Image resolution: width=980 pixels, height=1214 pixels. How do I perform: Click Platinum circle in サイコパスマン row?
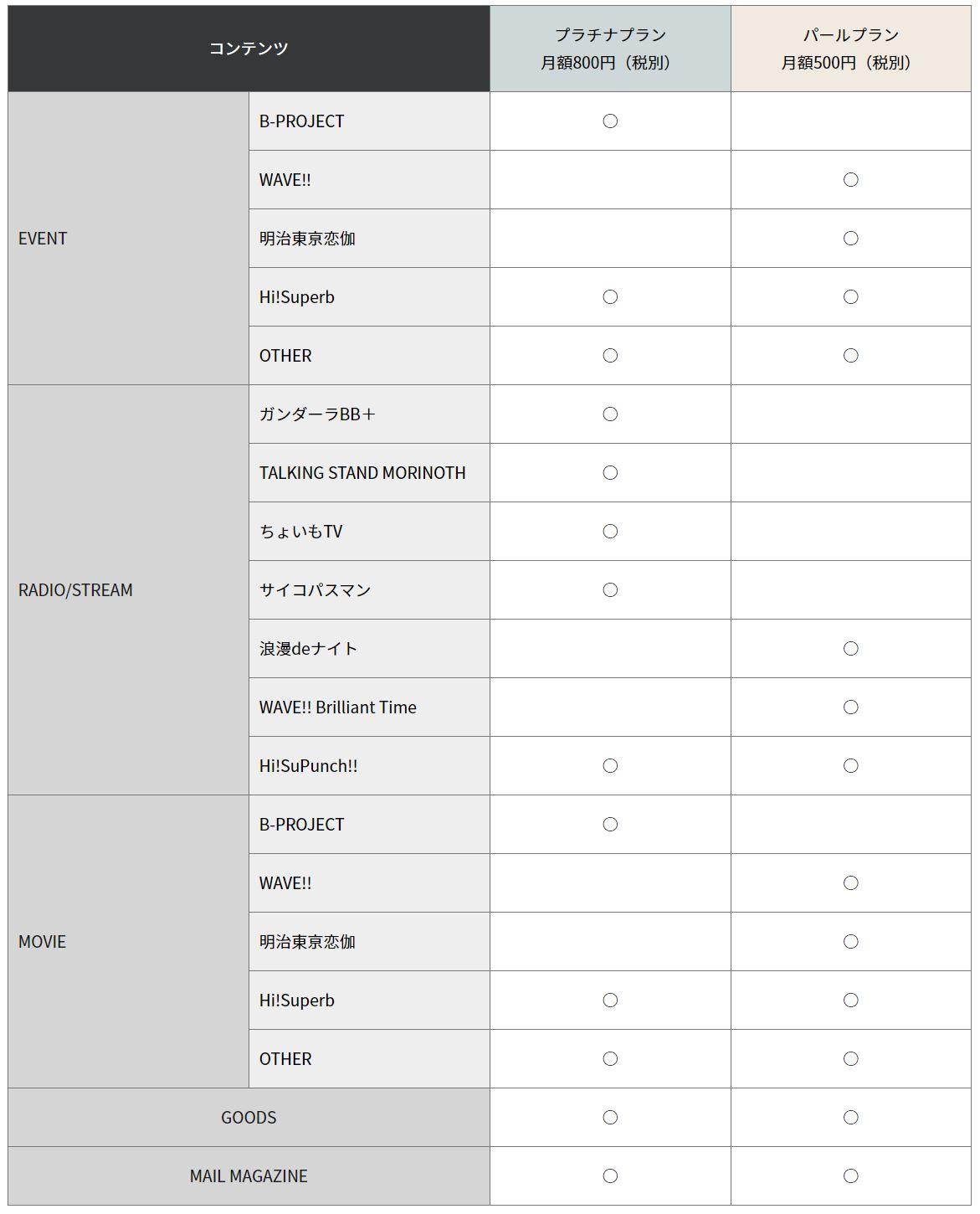tap(610, 590)
